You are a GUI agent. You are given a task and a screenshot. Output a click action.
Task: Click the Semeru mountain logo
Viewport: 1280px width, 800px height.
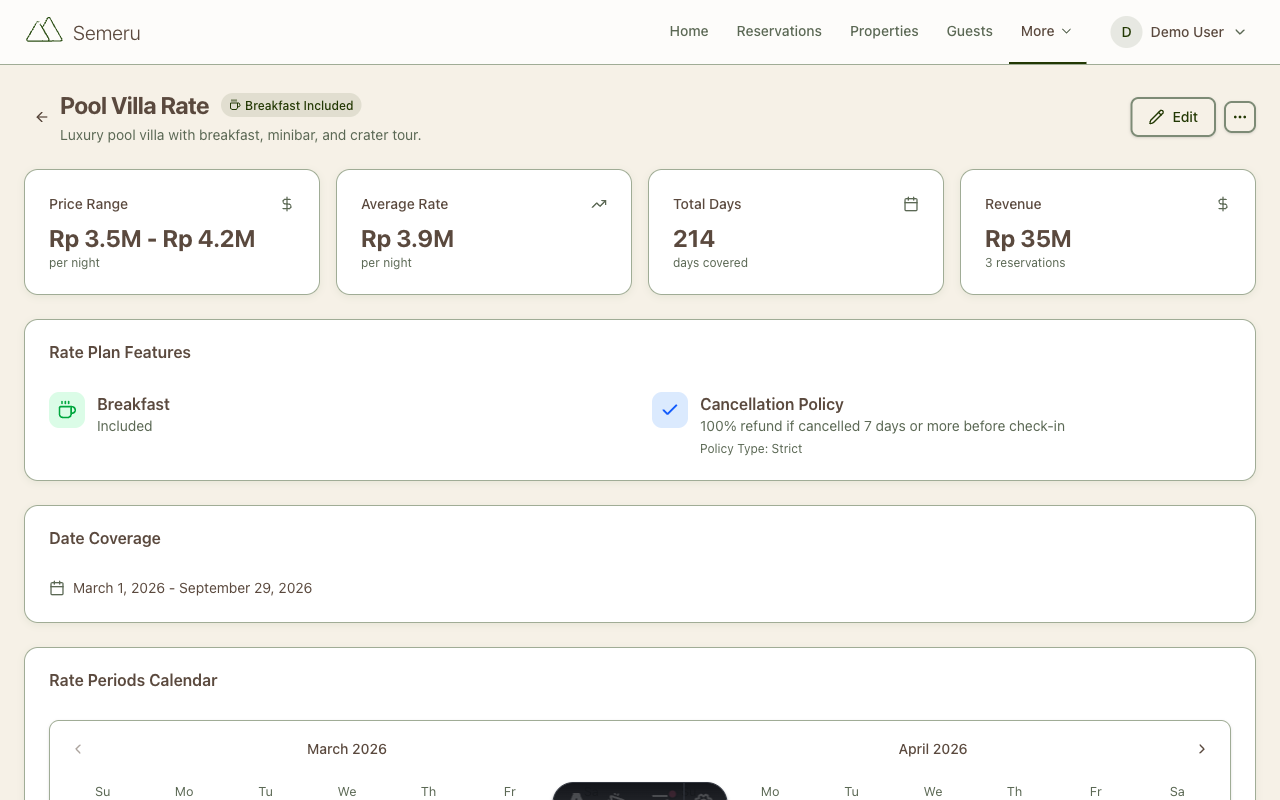pos(44,31)
